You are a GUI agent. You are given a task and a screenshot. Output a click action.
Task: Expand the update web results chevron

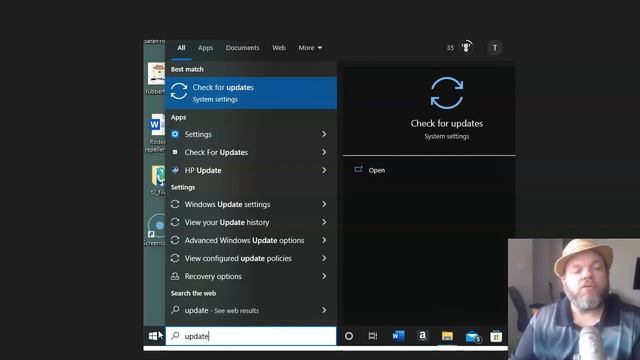(x=324, y=310)
